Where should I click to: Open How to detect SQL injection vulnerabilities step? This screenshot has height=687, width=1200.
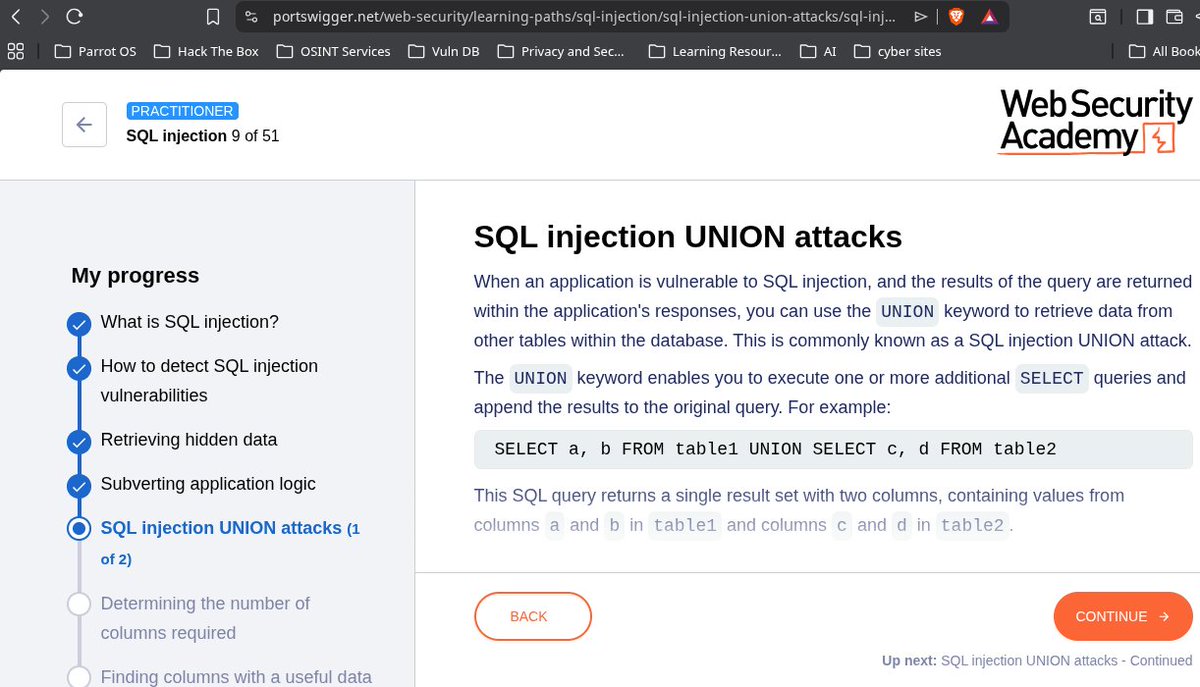click(209, 381)
